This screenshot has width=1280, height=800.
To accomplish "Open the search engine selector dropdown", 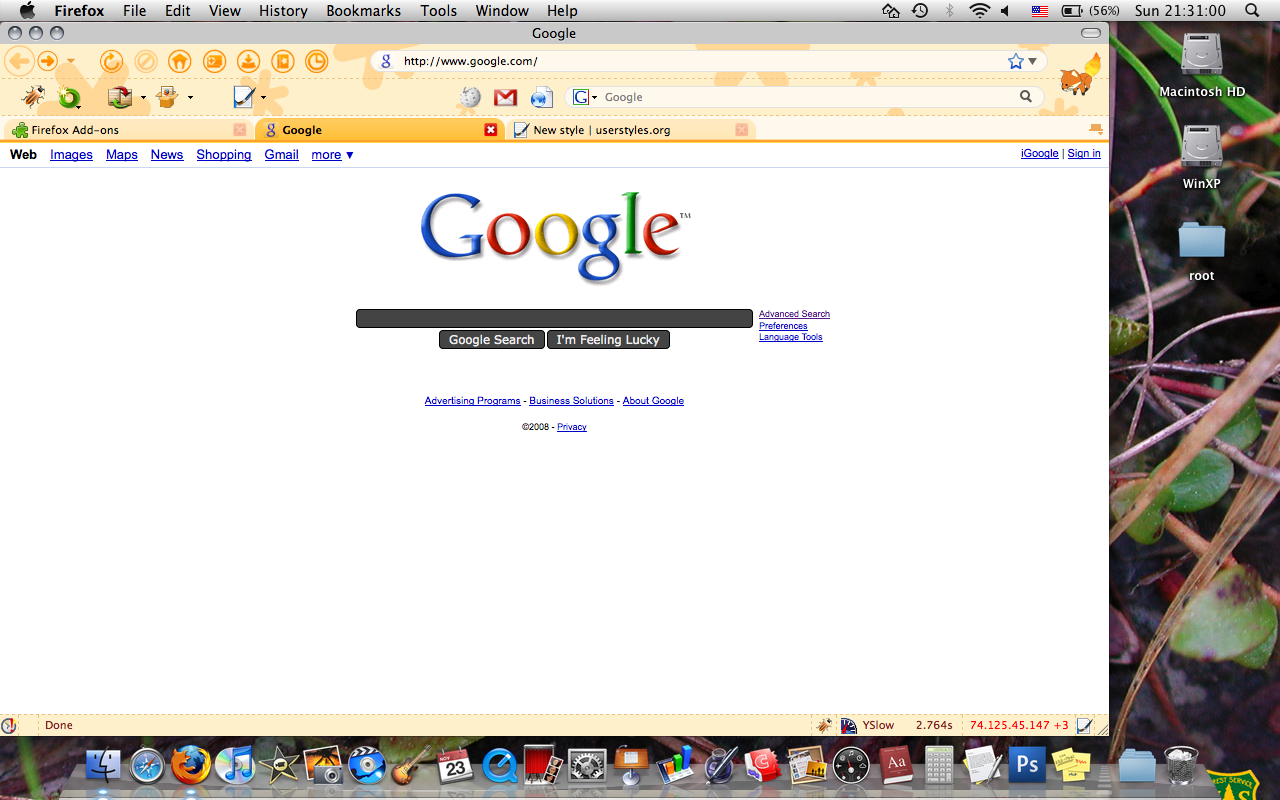I will pyautogui.click(x=585, y=97).
